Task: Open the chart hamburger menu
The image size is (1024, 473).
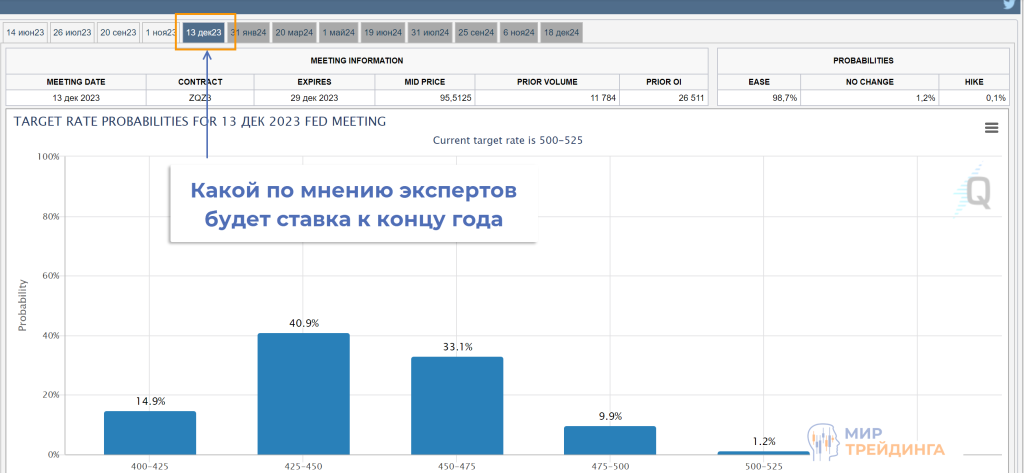Action: pos(991,127)
